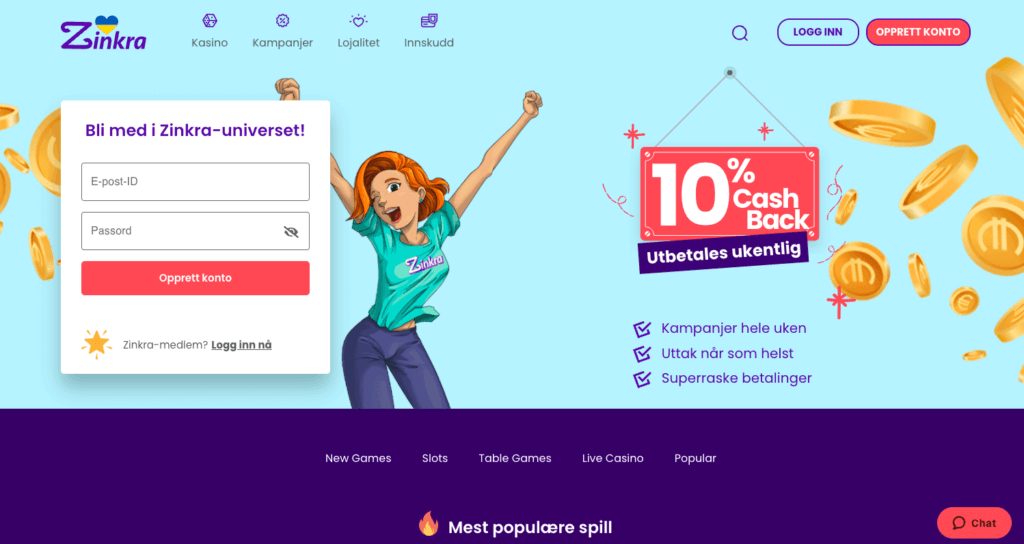Click the star icon beside Zinkra-medlem

97,344
